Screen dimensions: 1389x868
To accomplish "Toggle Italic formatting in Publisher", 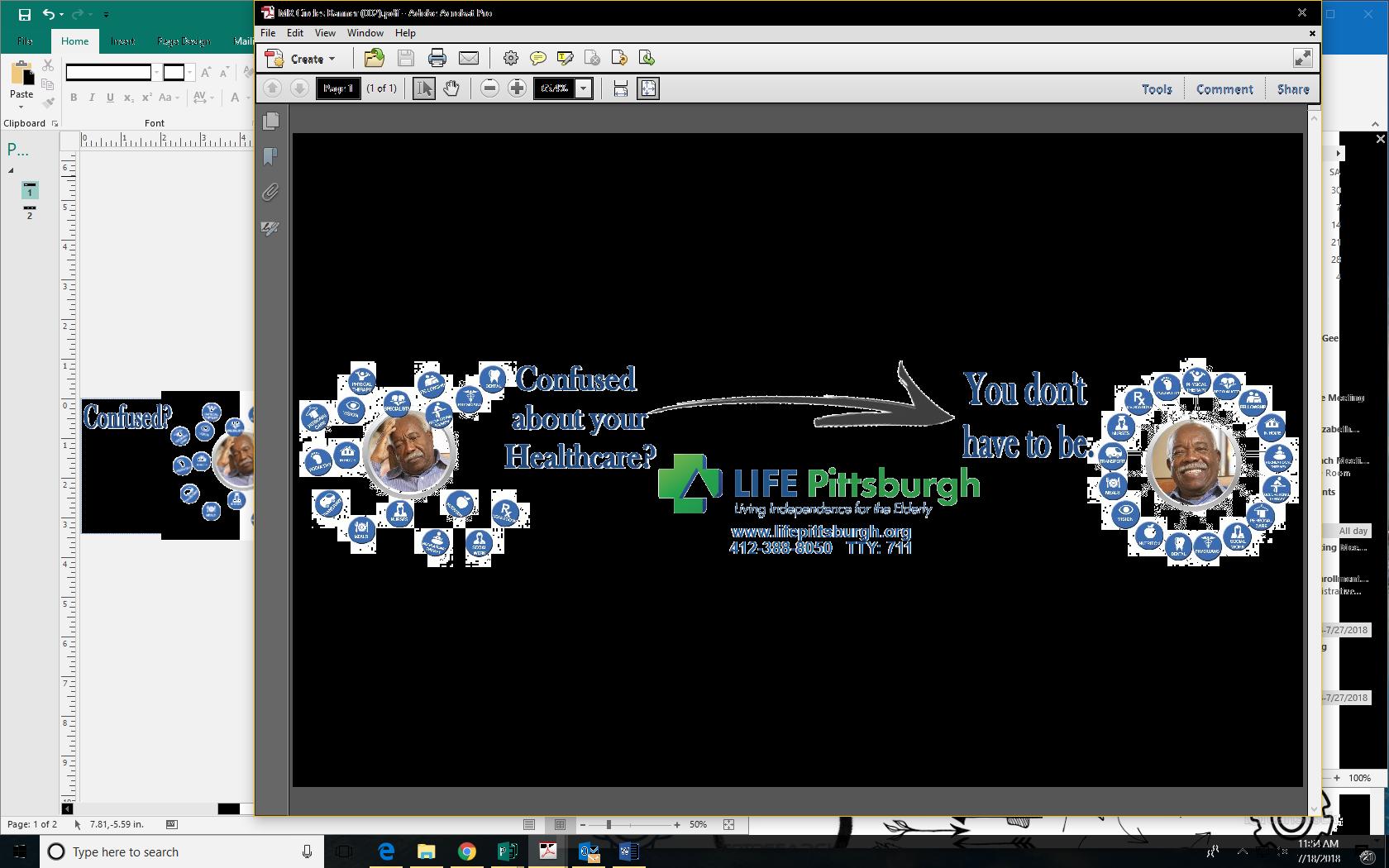I will [x=92, y=98].
